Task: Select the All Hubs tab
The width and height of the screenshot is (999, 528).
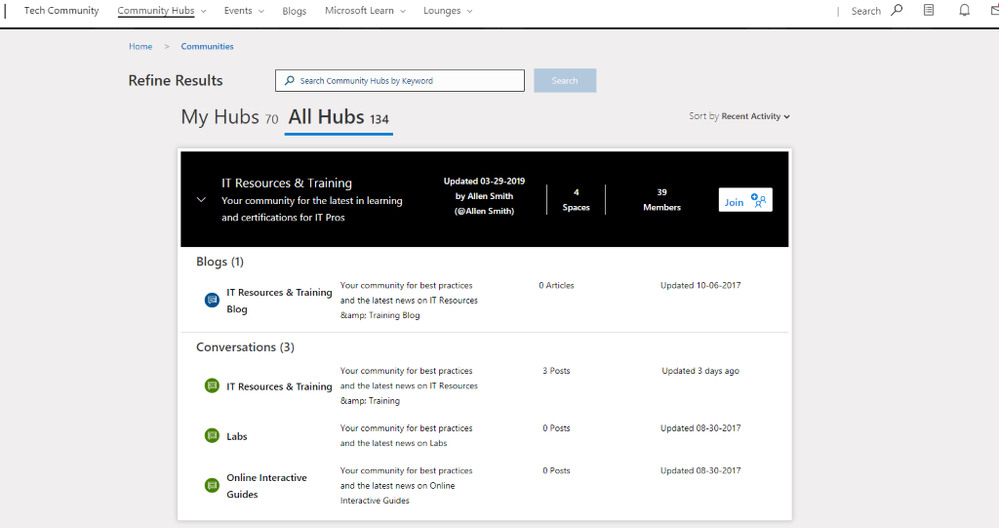Action: (338, 117)
